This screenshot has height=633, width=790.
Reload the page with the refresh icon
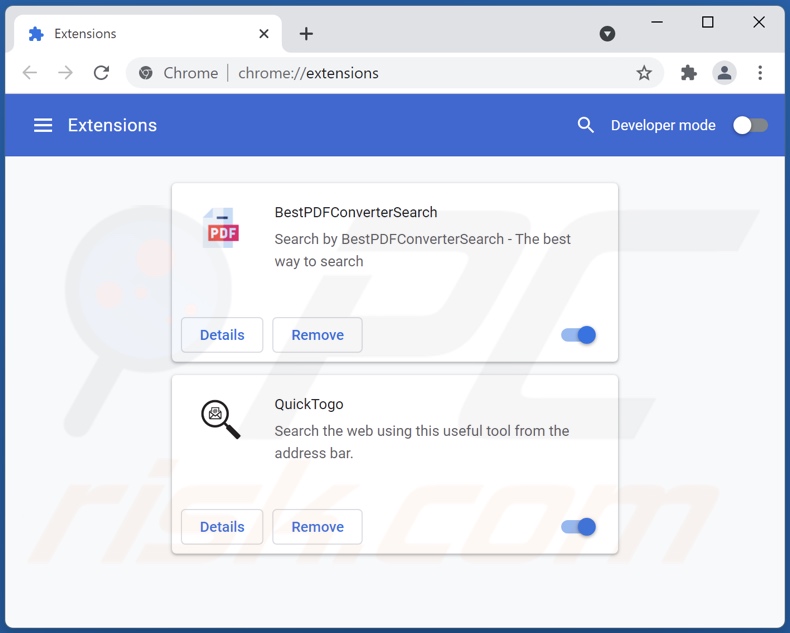click(x=101, y=73)
